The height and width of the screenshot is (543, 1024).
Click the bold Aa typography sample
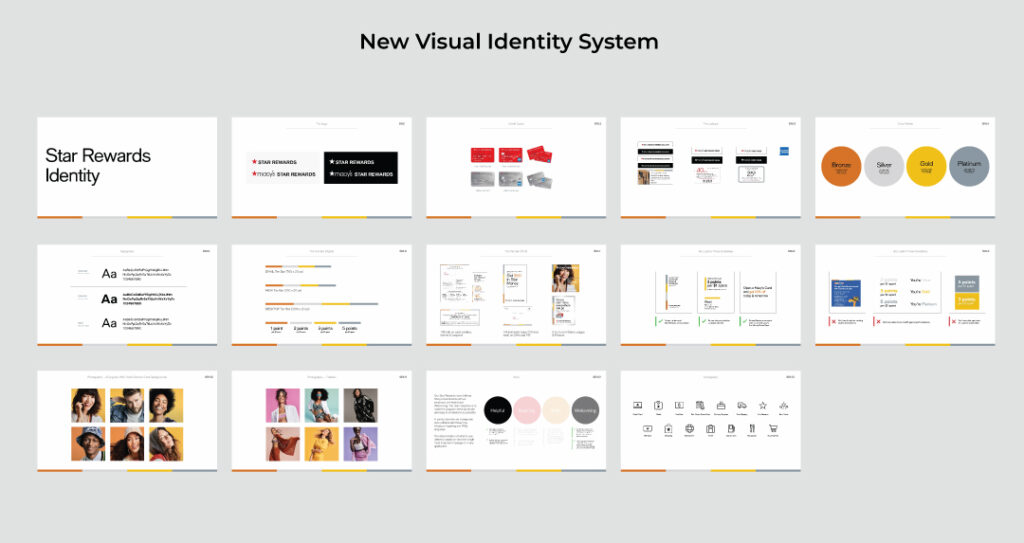[109, 299]
